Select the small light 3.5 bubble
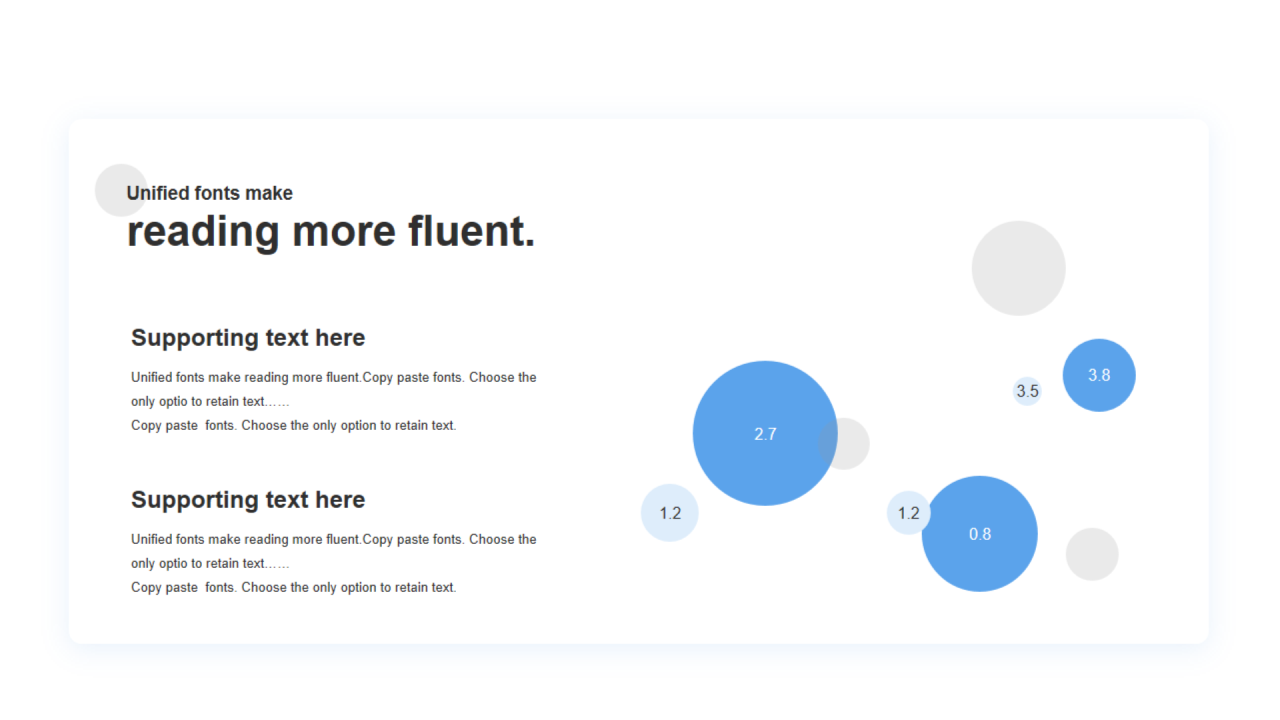The height and width of the screenshot is (720, 1280). 1027,391
